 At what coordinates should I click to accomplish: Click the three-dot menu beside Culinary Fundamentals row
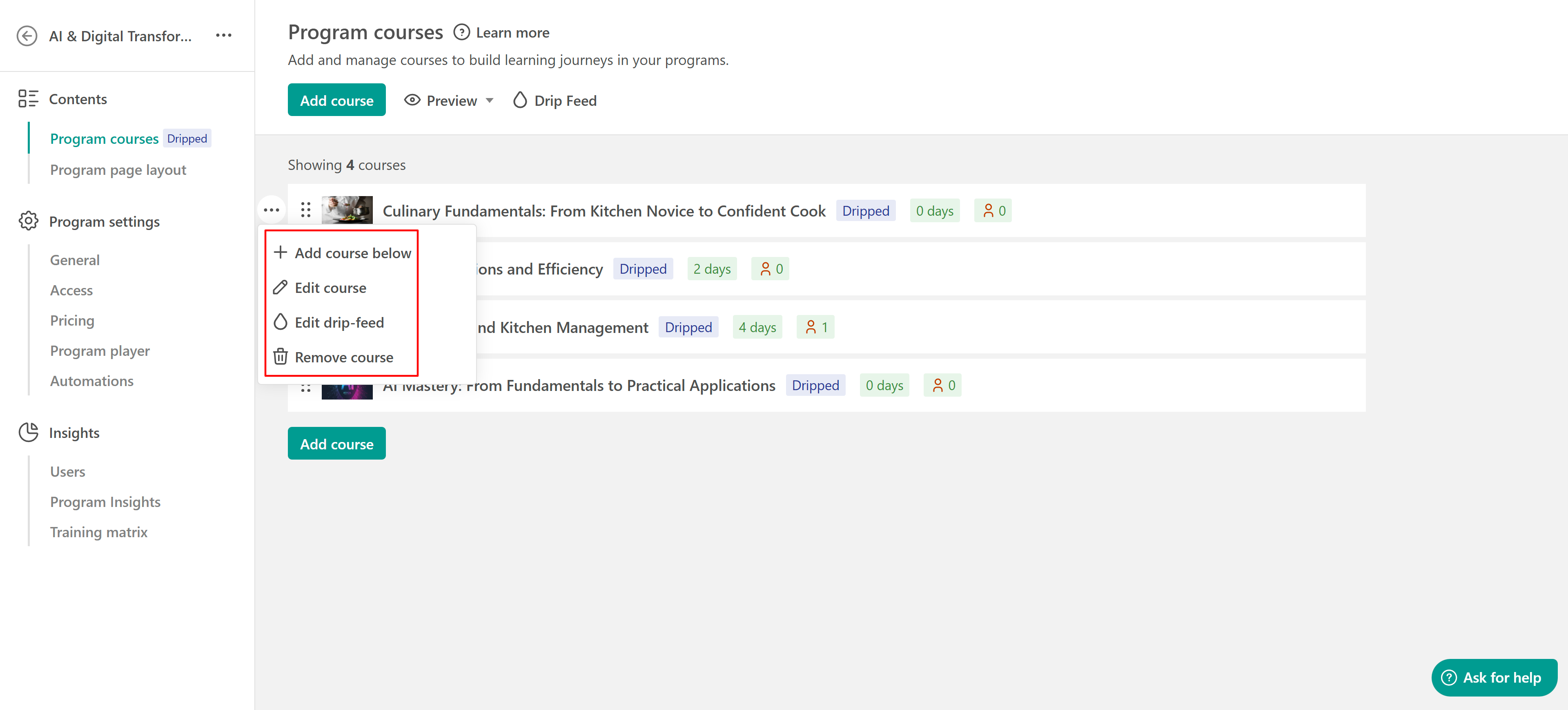click(272, 210)
